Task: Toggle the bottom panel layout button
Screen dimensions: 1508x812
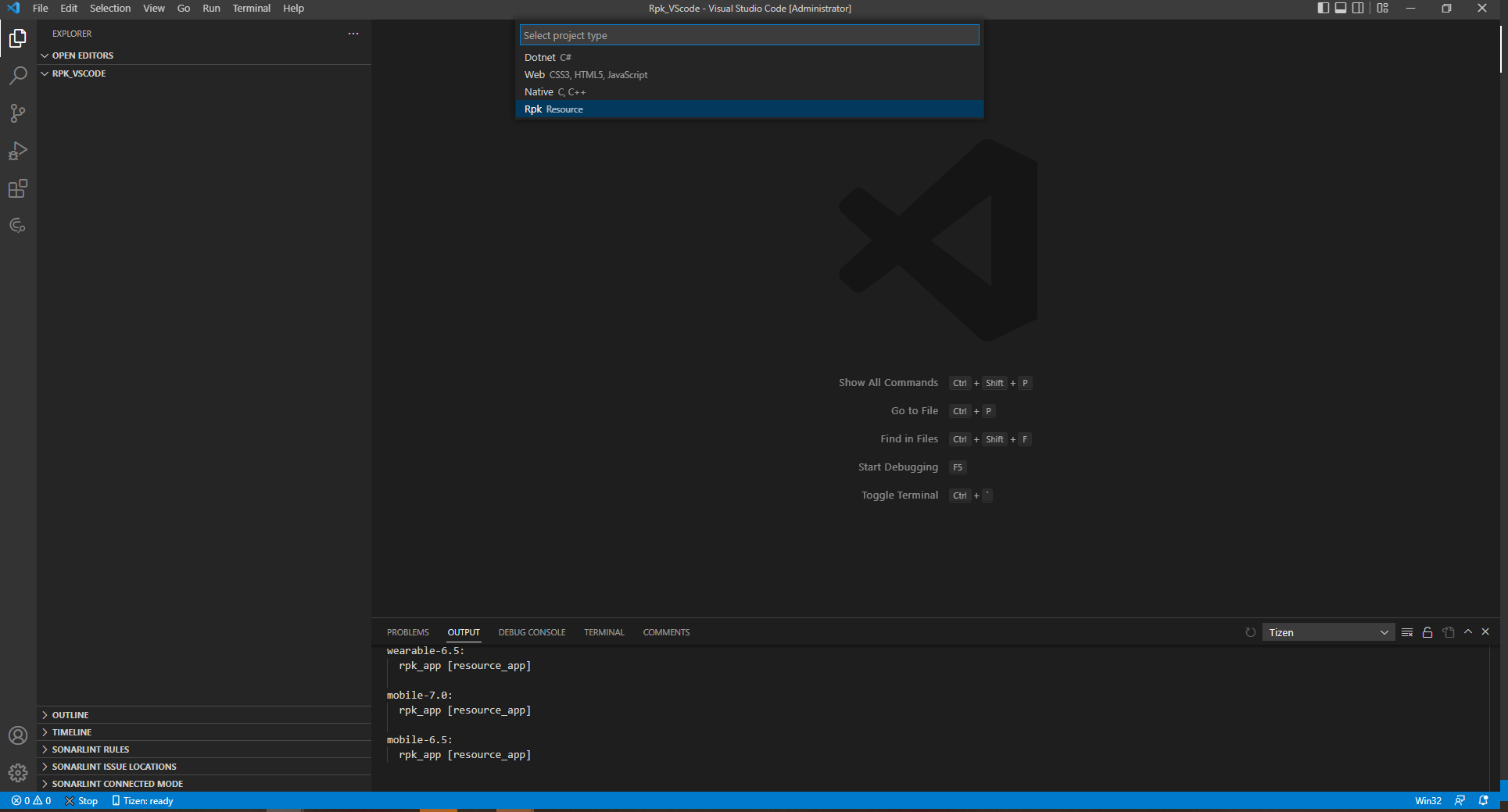Action: 1341,8
